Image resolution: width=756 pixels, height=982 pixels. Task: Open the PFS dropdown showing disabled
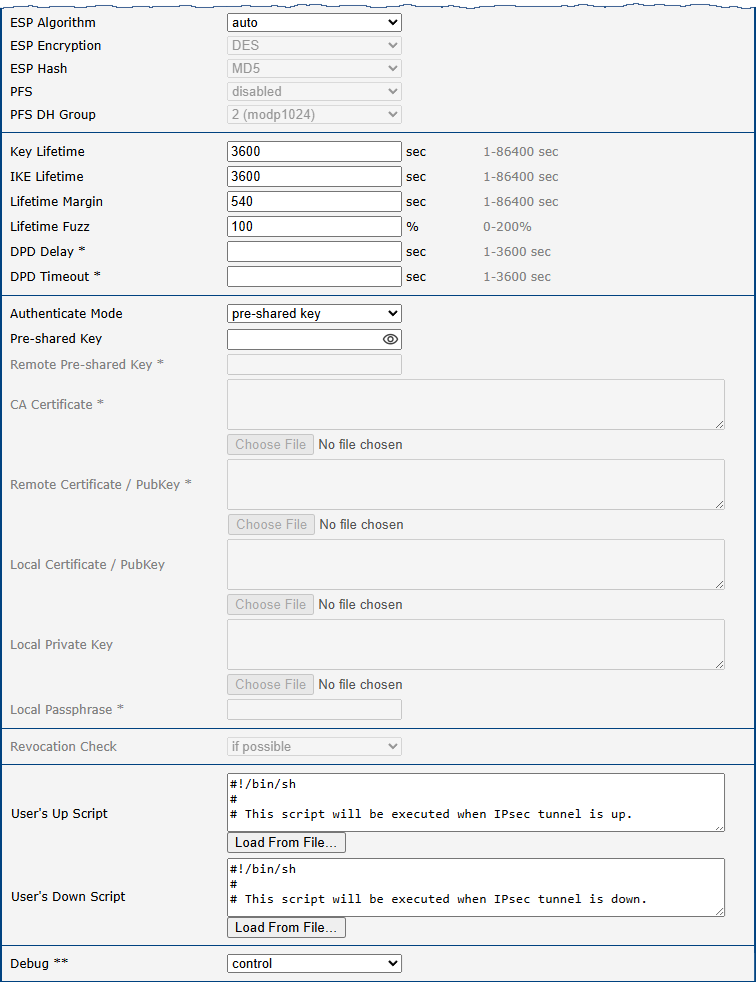coord(314,91)
